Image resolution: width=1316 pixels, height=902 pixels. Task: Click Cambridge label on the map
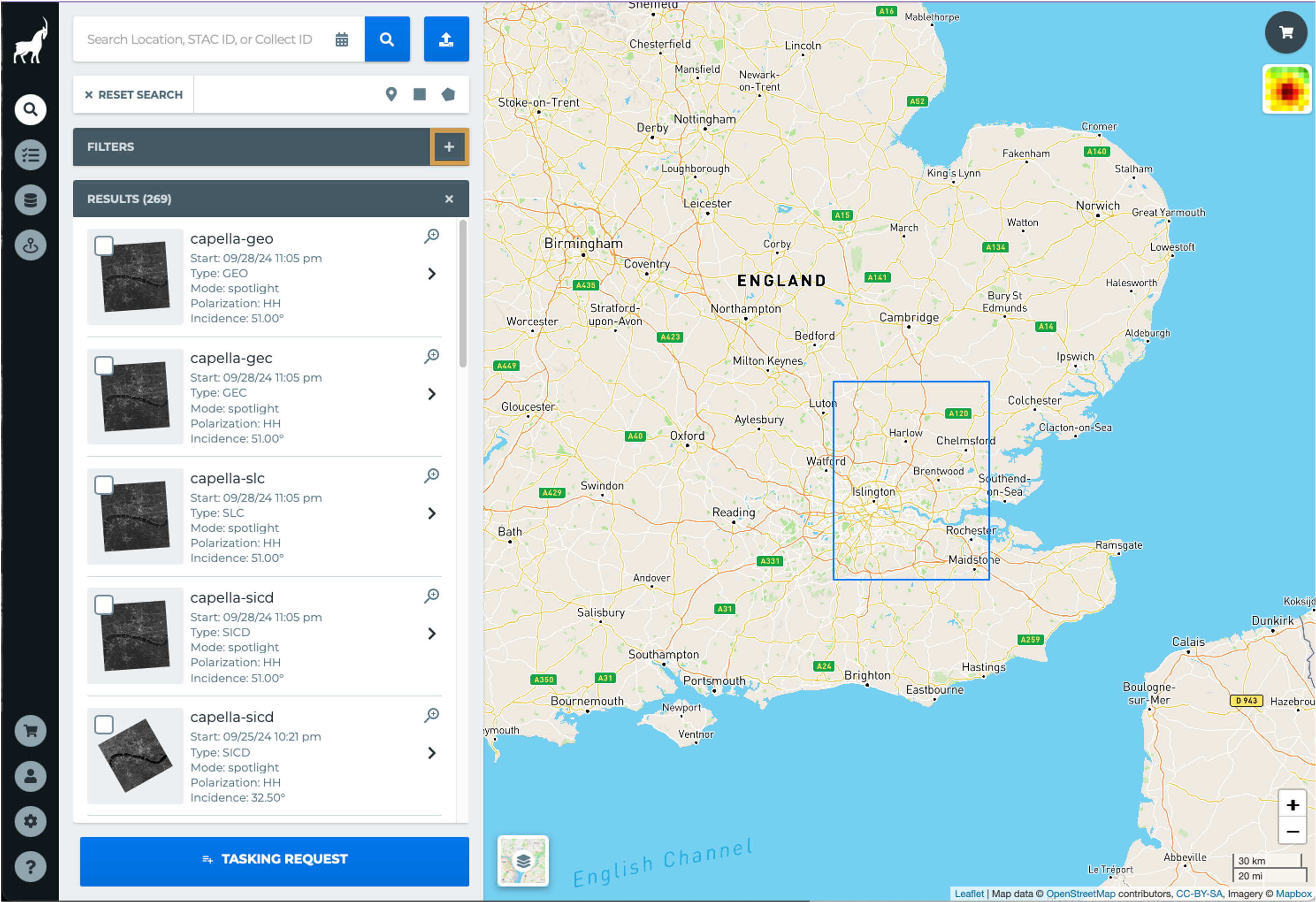908,317
